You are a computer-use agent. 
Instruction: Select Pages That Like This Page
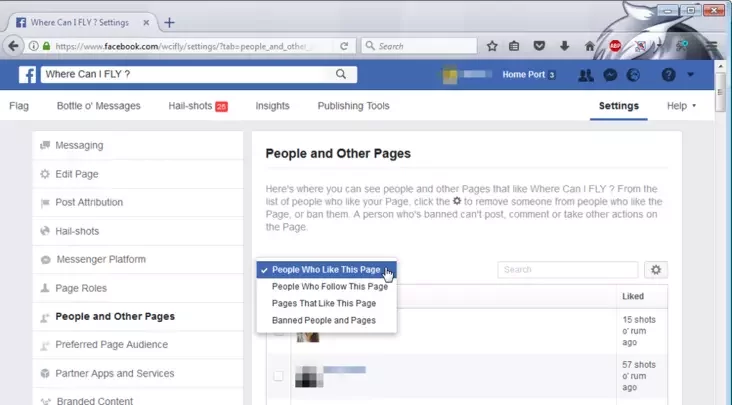pos(323,304)
